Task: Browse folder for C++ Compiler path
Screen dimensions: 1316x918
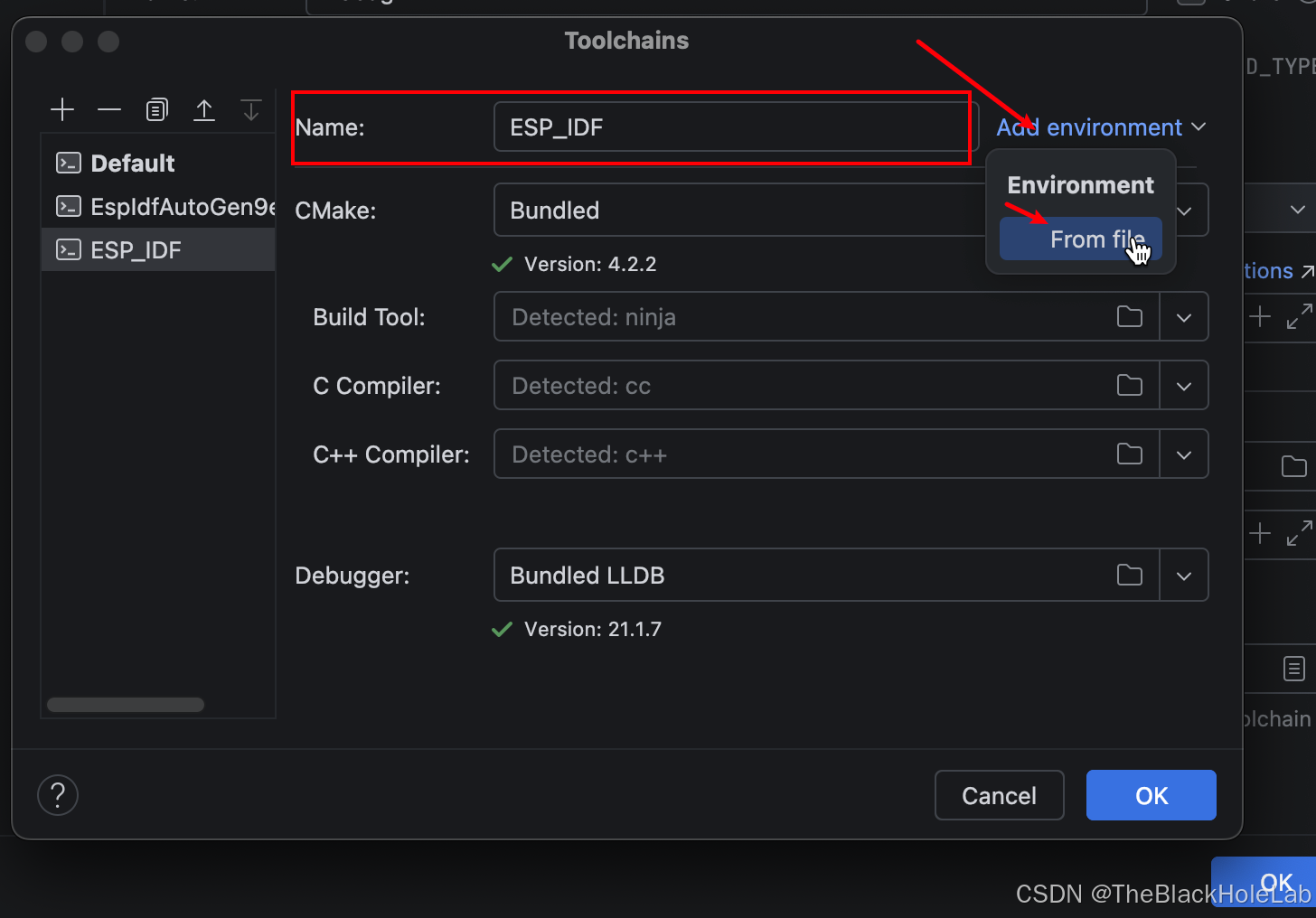Action: click(x=1130, y=454)
